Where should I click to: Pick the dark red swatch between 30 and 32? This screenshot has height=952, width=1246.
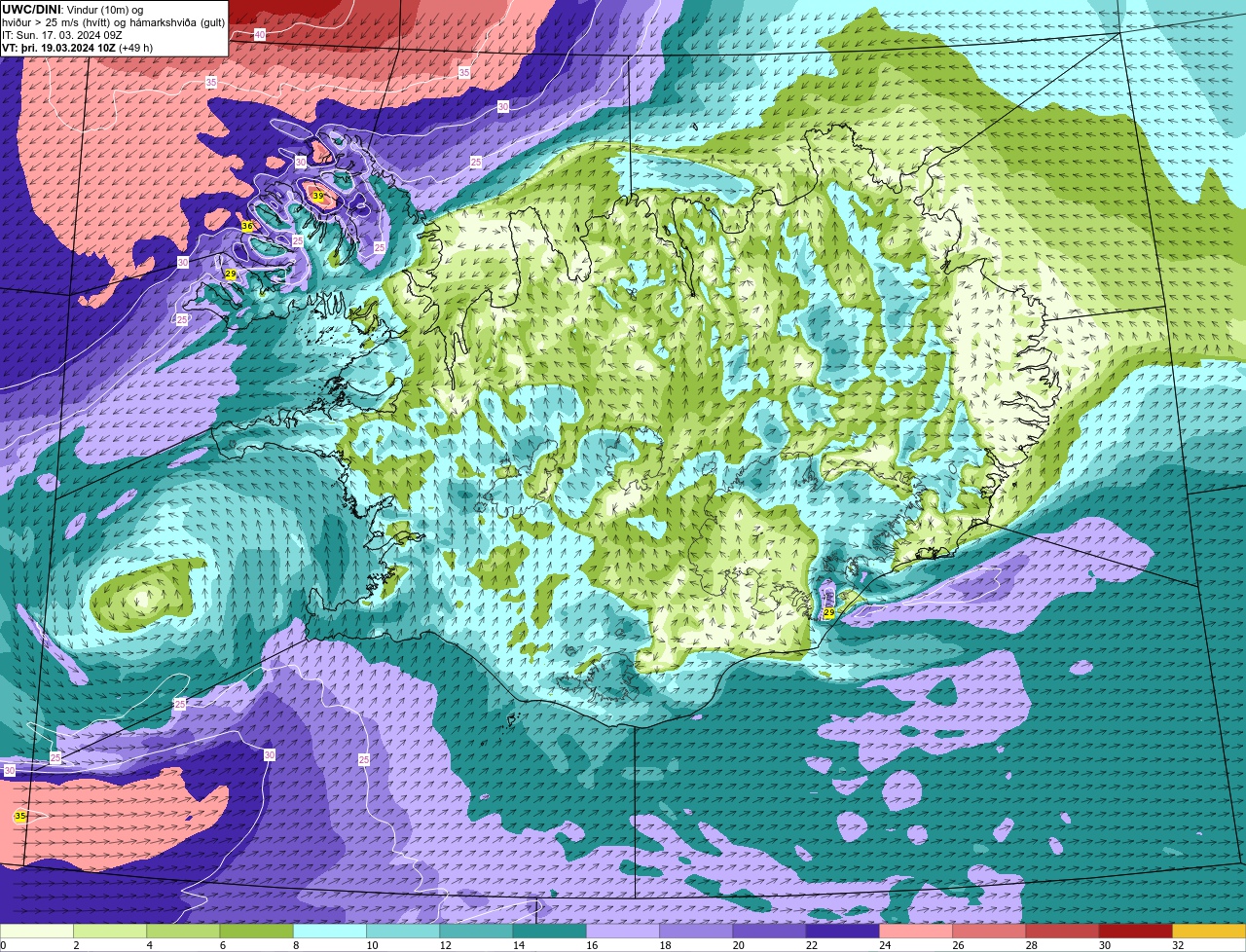[x=1135, y=931]
